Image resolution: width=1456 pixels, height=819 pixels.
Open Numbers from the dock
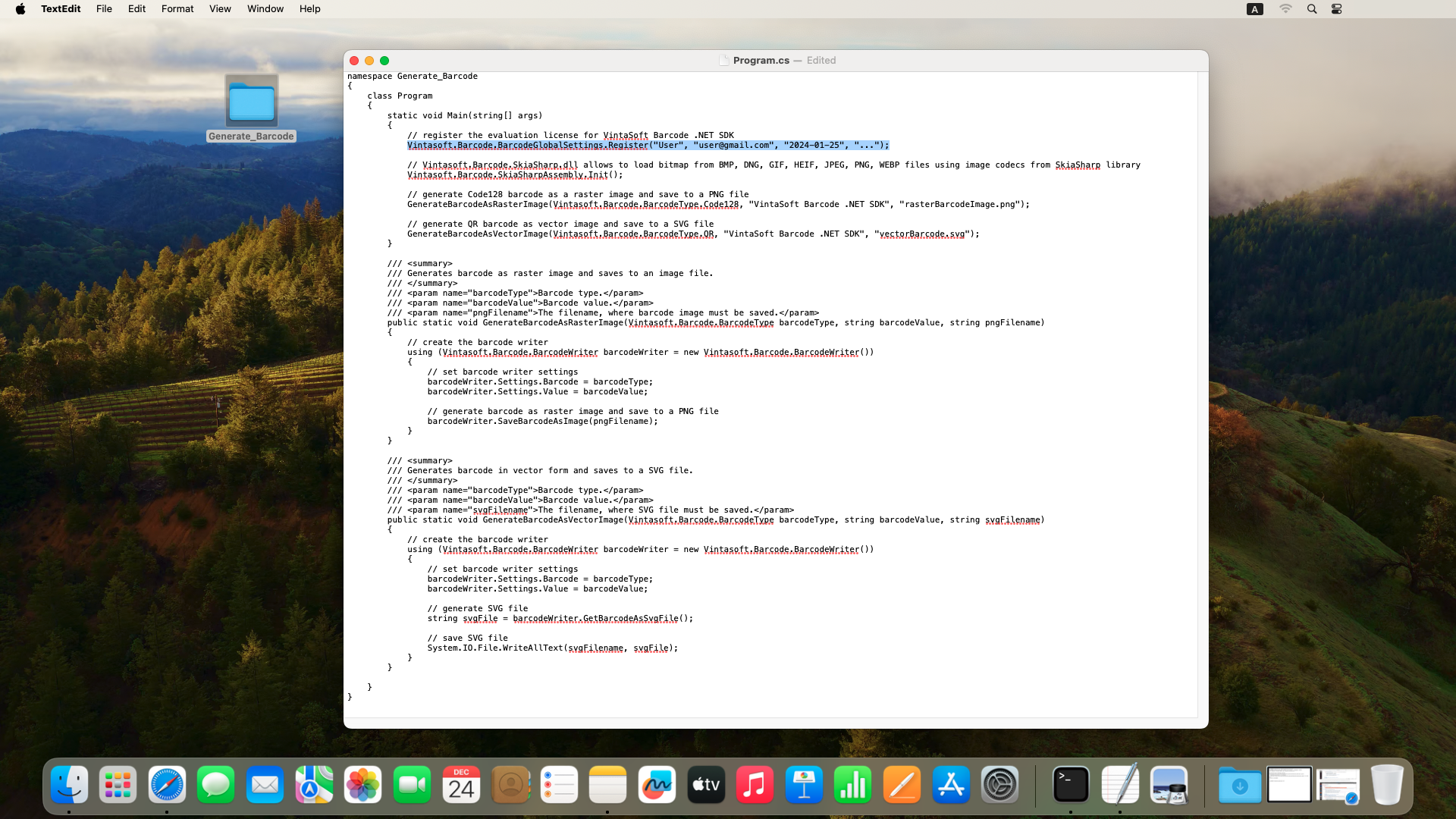853,785
